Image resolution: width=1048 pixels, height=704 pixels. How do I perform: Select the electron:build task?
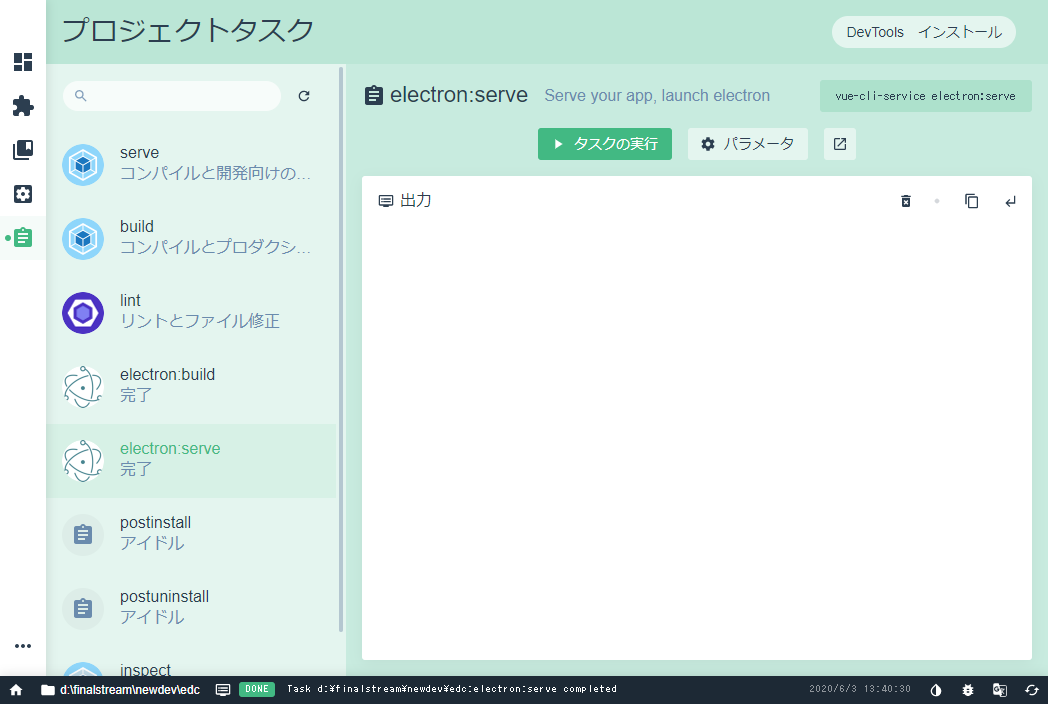(191, 386)
